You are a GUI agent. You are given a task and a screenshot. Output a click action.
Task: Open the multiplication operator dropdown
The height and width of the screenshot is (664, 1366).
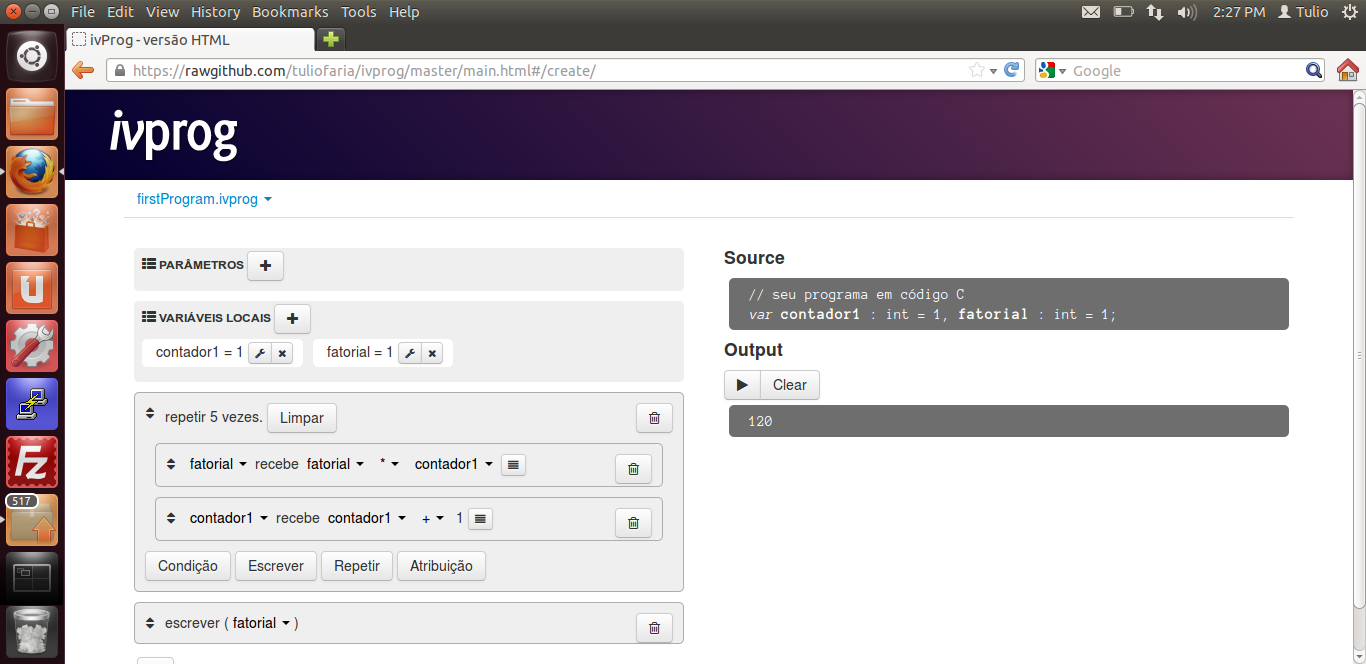coord(389,464)
